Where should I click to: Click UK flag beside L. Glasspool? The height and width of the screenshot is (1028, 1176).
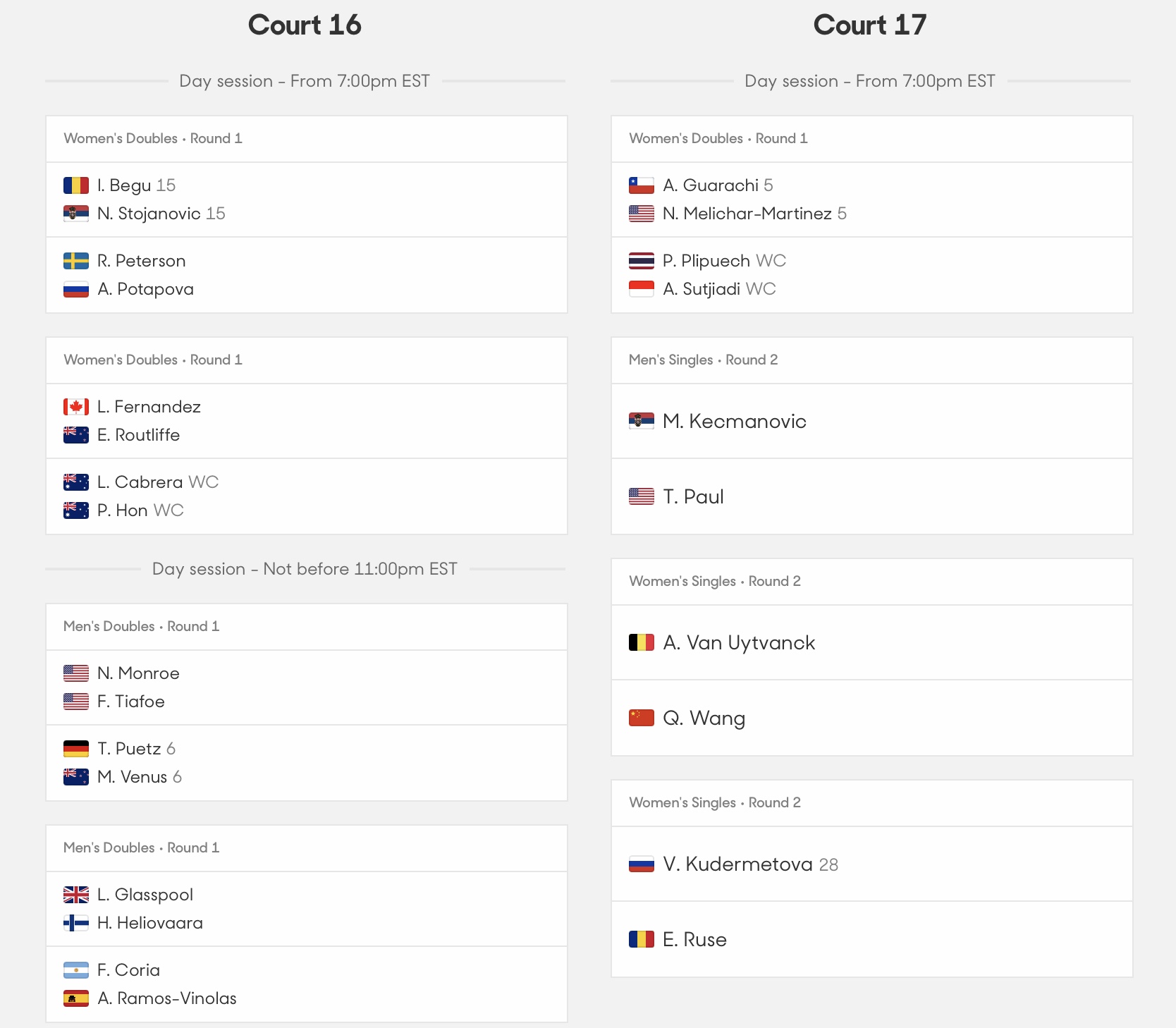point(76,895)
